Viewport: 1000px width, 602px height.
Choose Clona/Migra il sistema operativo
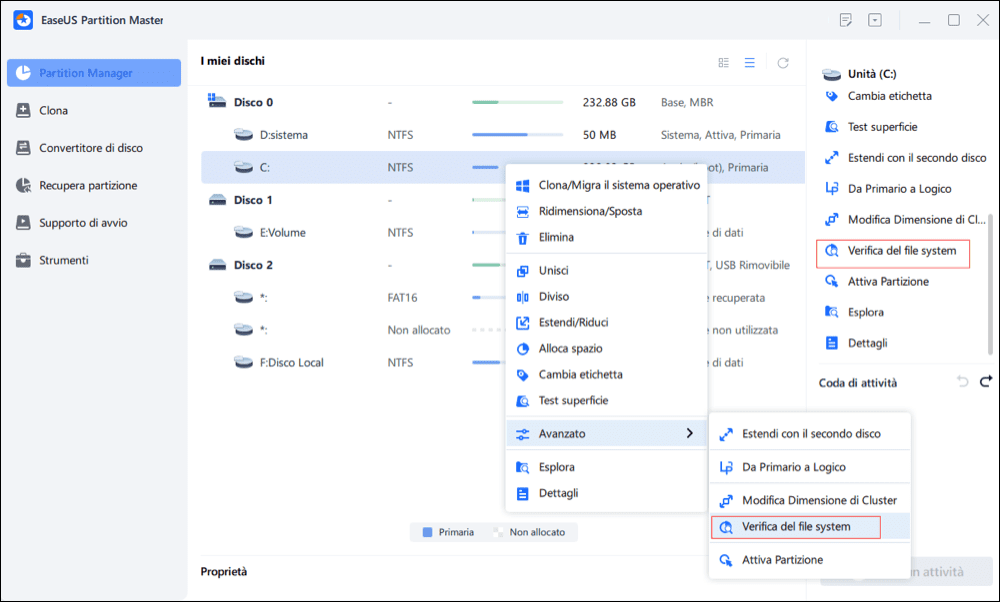pos(607,185)
